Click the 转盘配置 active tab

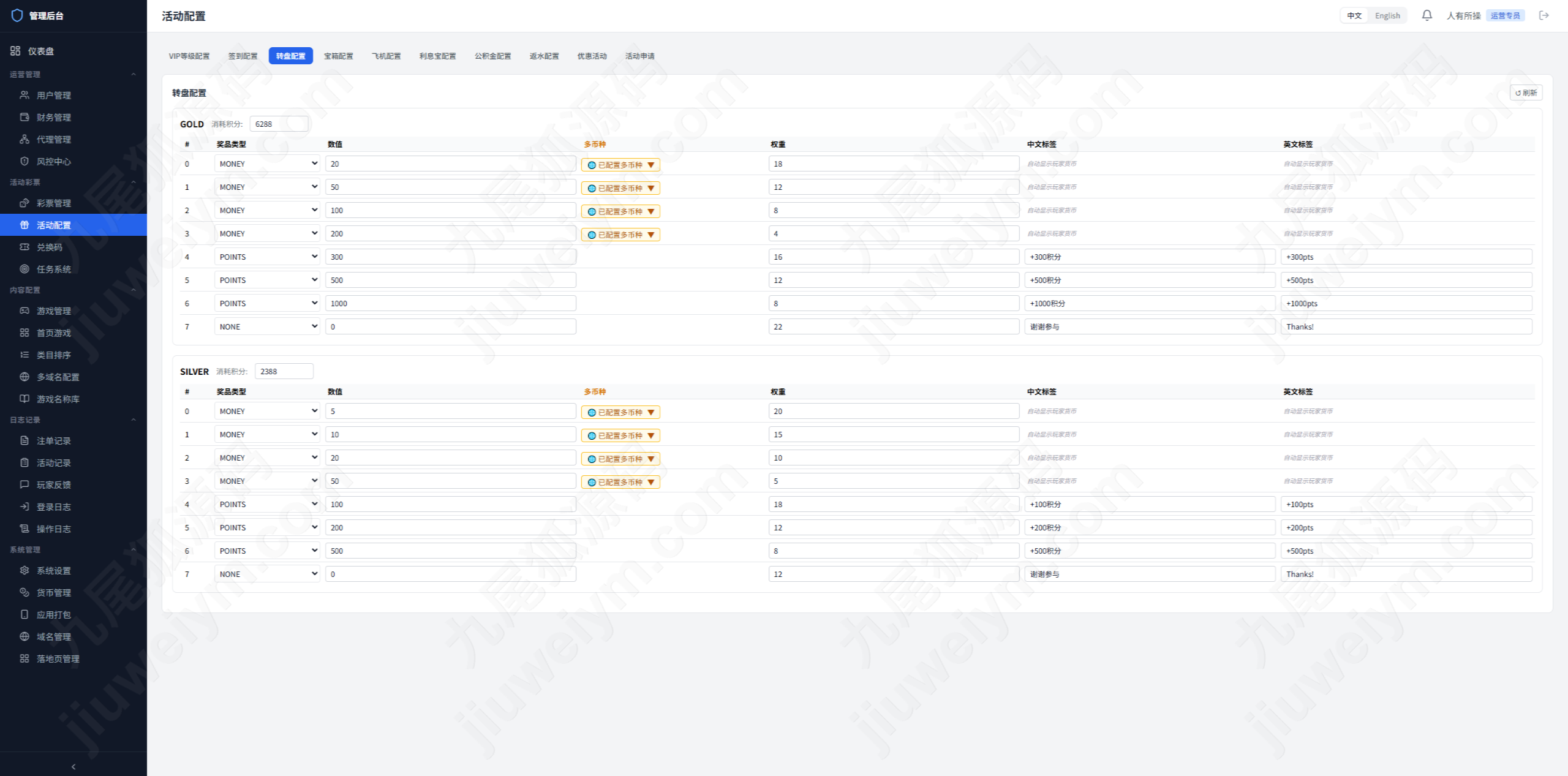point(290,56)
